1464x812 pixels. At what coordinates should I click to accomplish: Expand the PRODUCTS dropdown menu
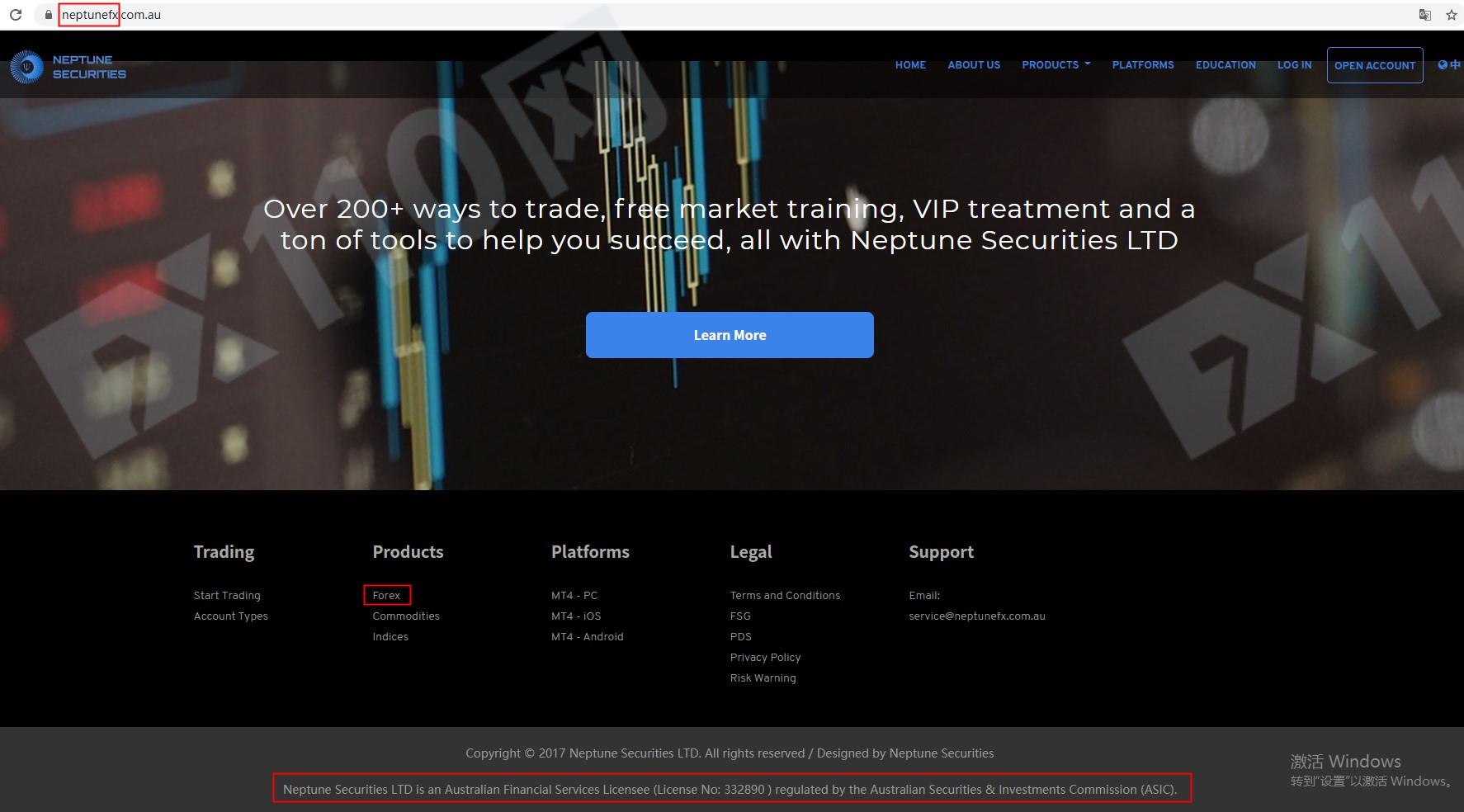(x=1055, y=64)
